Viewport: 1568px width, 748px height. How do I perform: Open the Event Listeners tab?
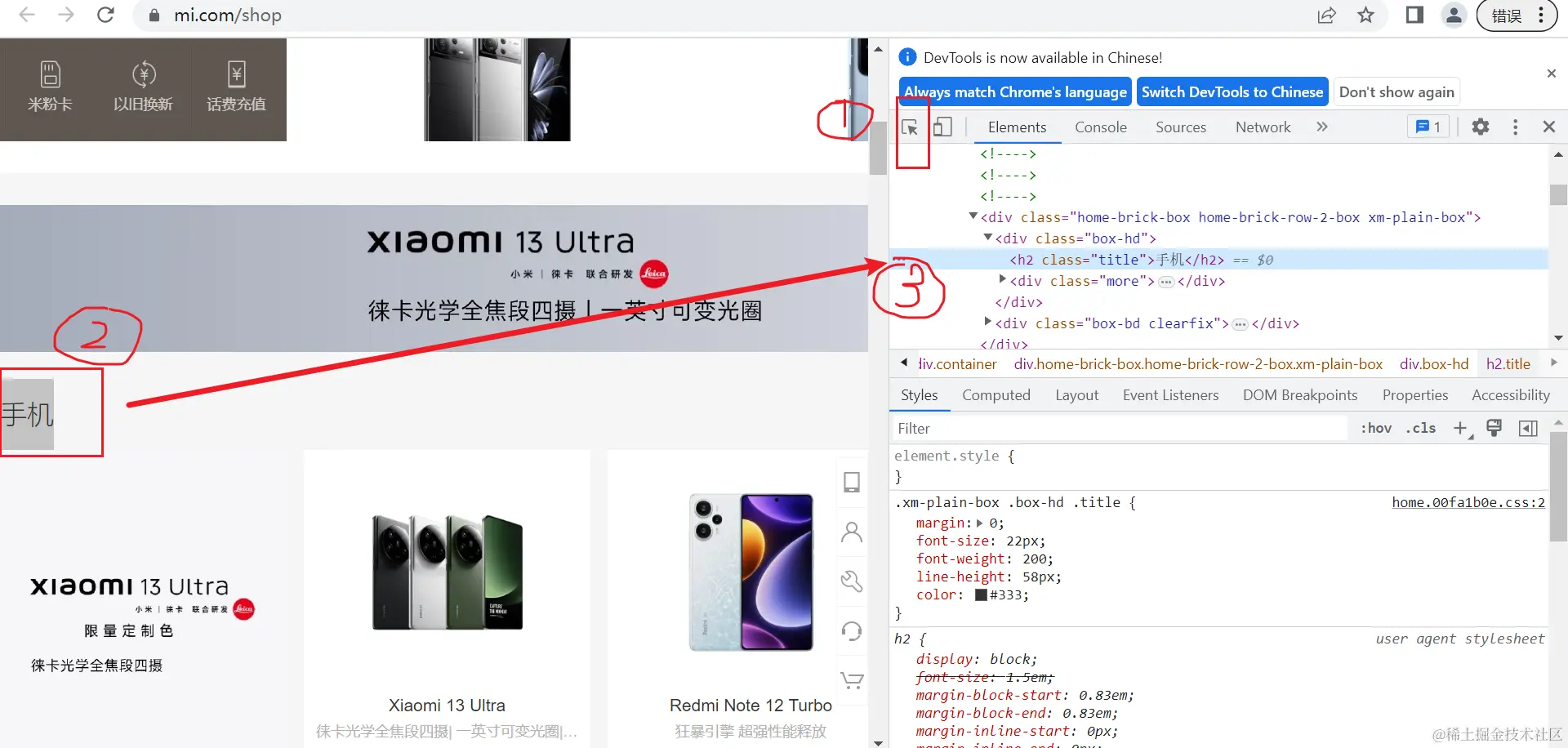click(x=1170, y=395)
